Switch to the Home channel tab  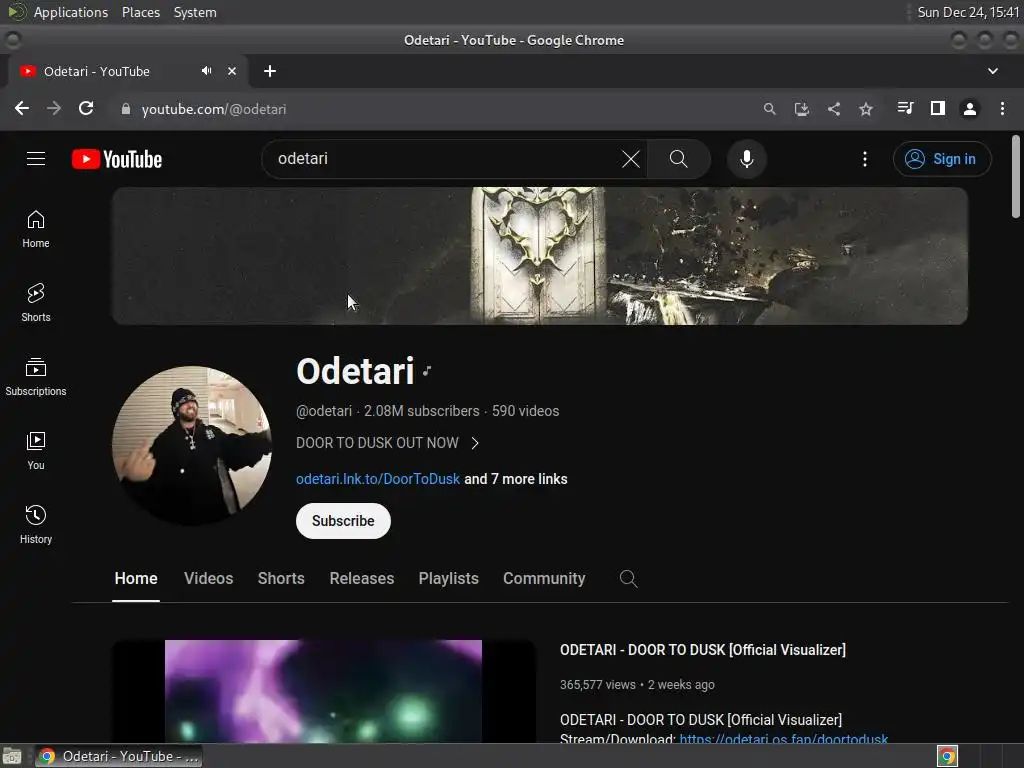pos(136,579)
